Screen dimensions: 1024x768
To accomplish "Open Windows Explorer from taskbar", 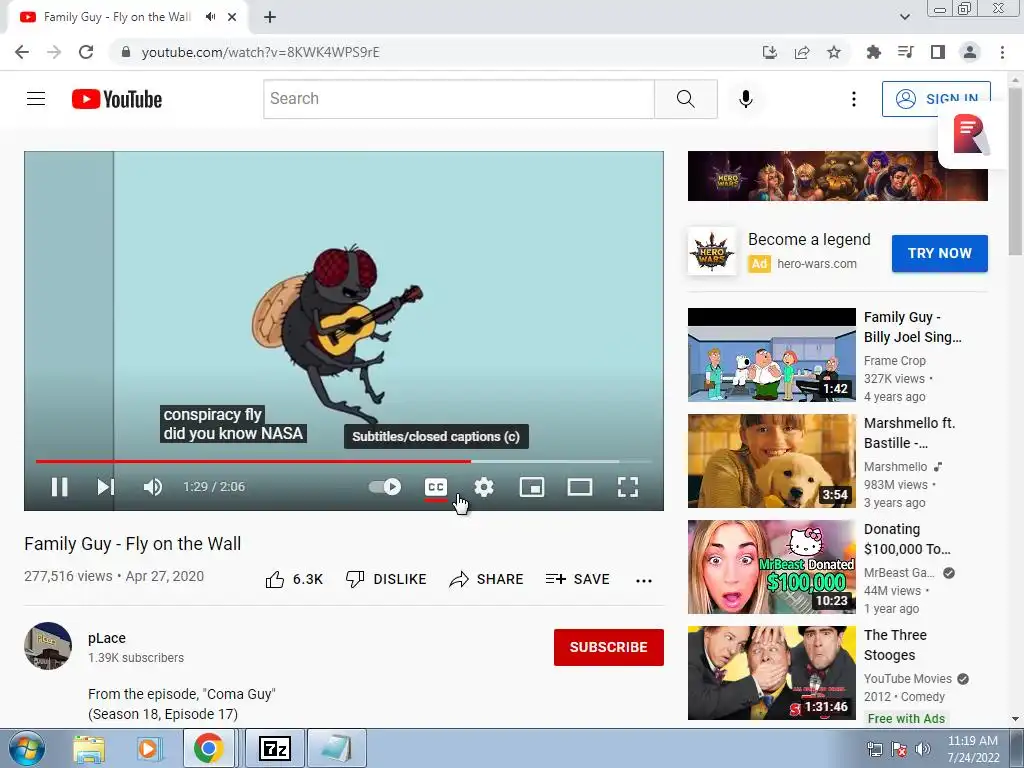I will pos(89,748).
